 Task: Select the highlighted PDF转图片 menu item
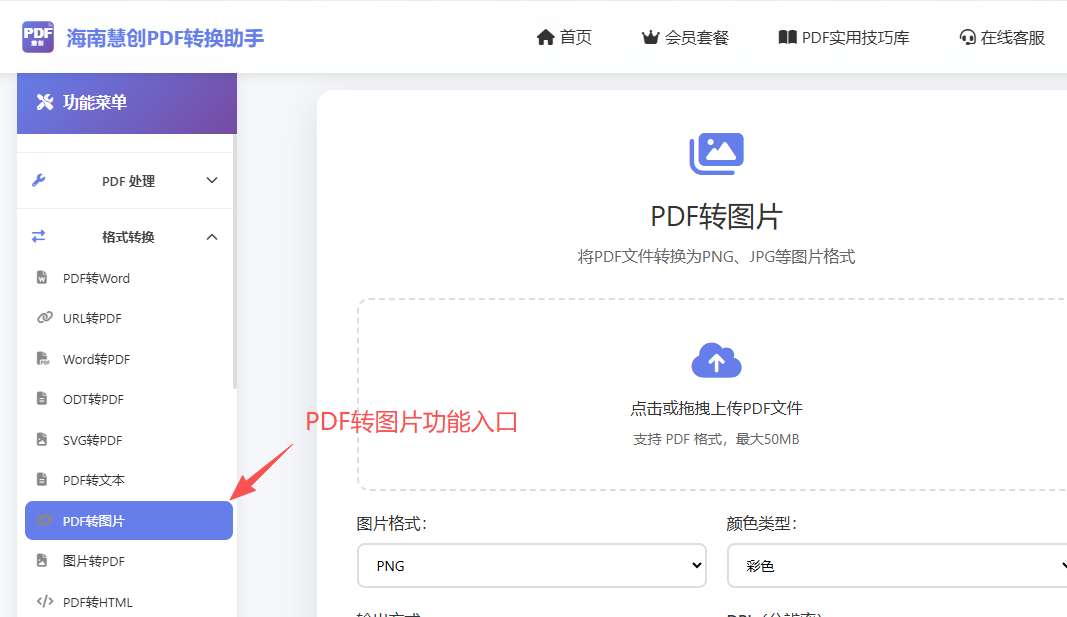(129, 520)
